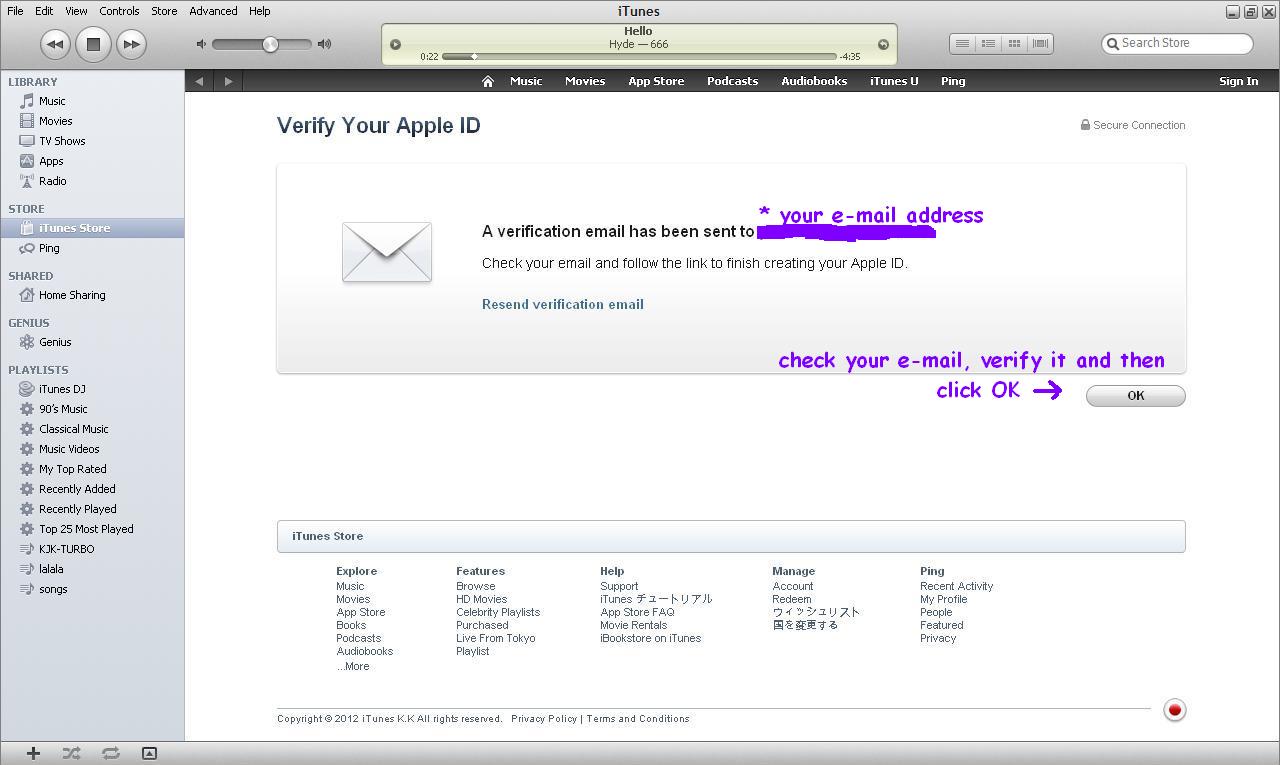Switch to album list view icon
Screen dimensions: 1282x765
coord(988,43)
